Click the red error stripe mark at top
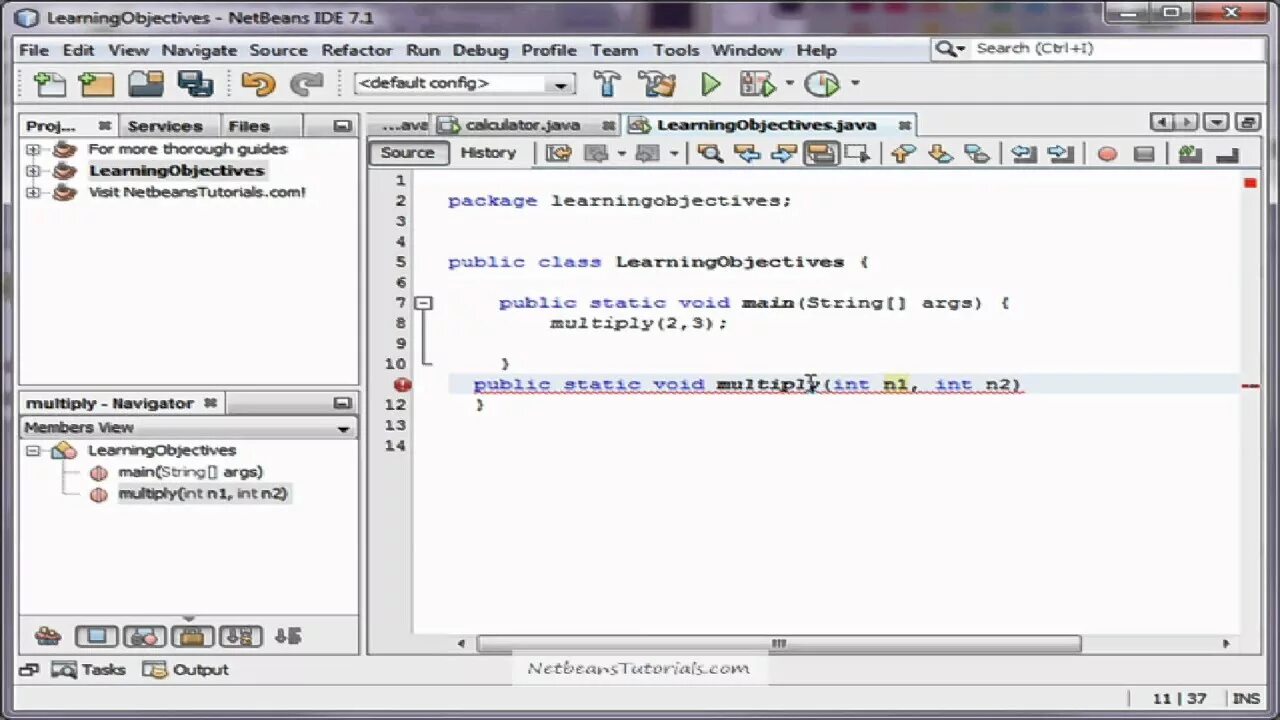Image resolution: width=1280 pixels, height=720 pixels. (1250, 183)
